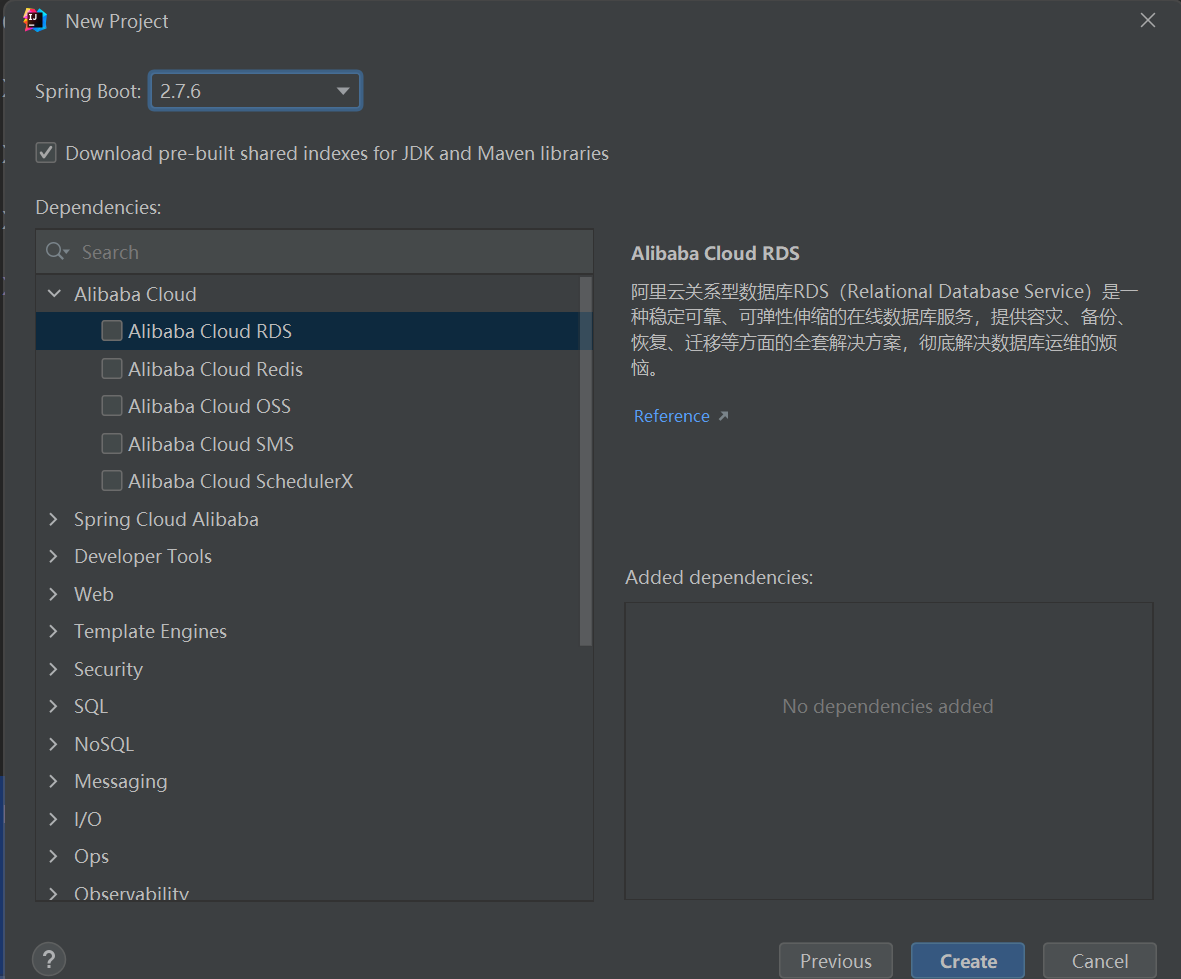Click the Reference external link arrow icon

[x=723, y=416]
